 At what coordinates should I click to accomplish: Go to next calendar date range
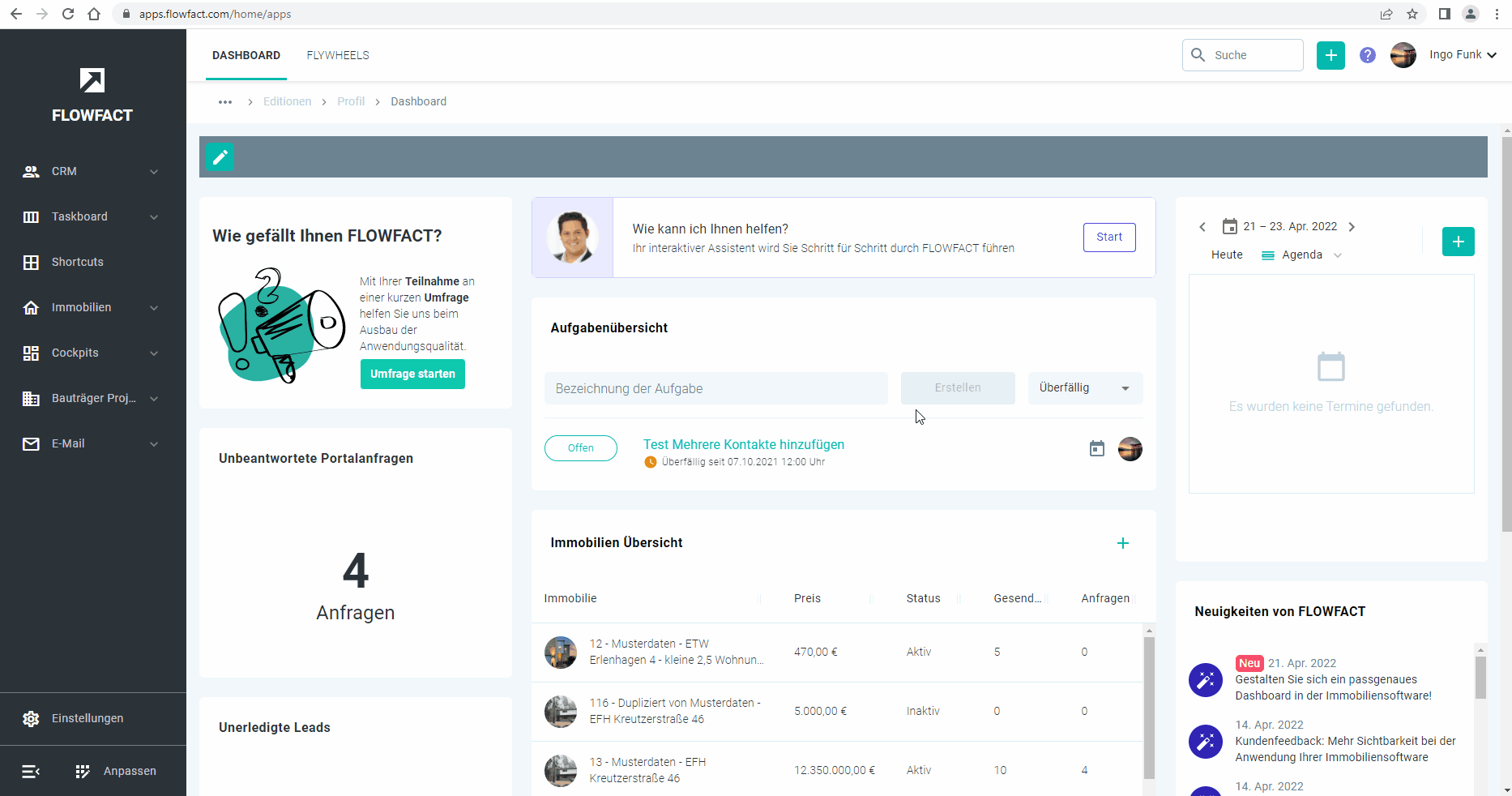click(x=1352, y=227)
